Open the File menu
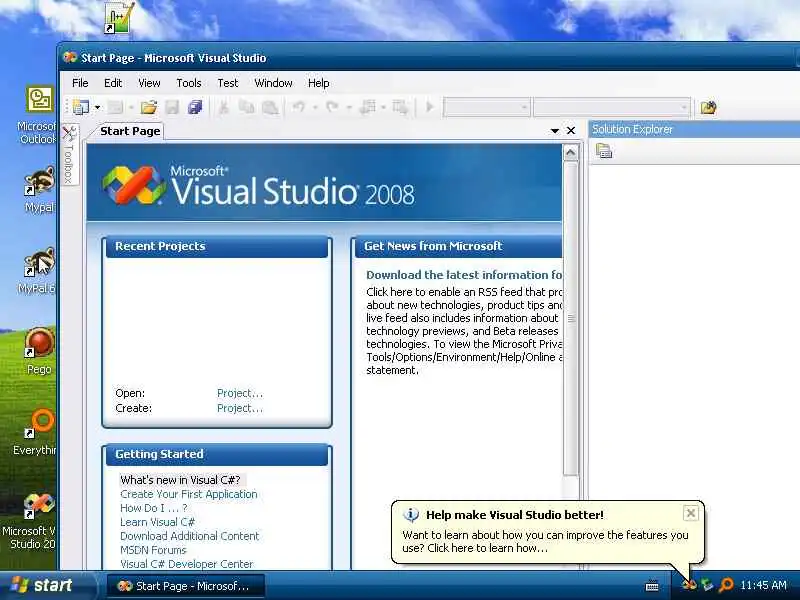Viewport: 800px width, 600px height. pyautogui.click(x=80, y=83)
